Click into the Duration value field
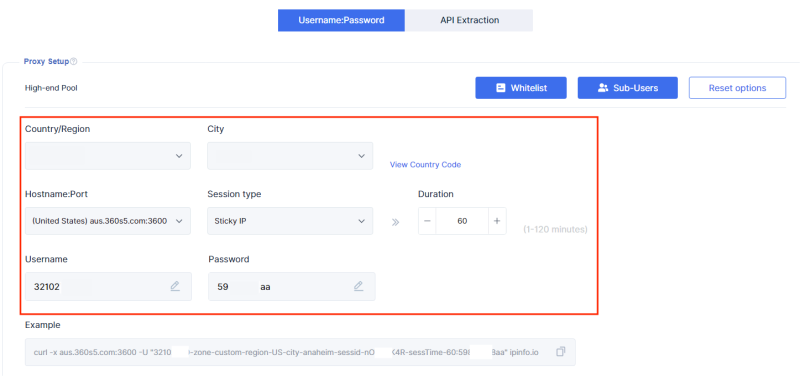800x376 pixels. click(462, 221)
